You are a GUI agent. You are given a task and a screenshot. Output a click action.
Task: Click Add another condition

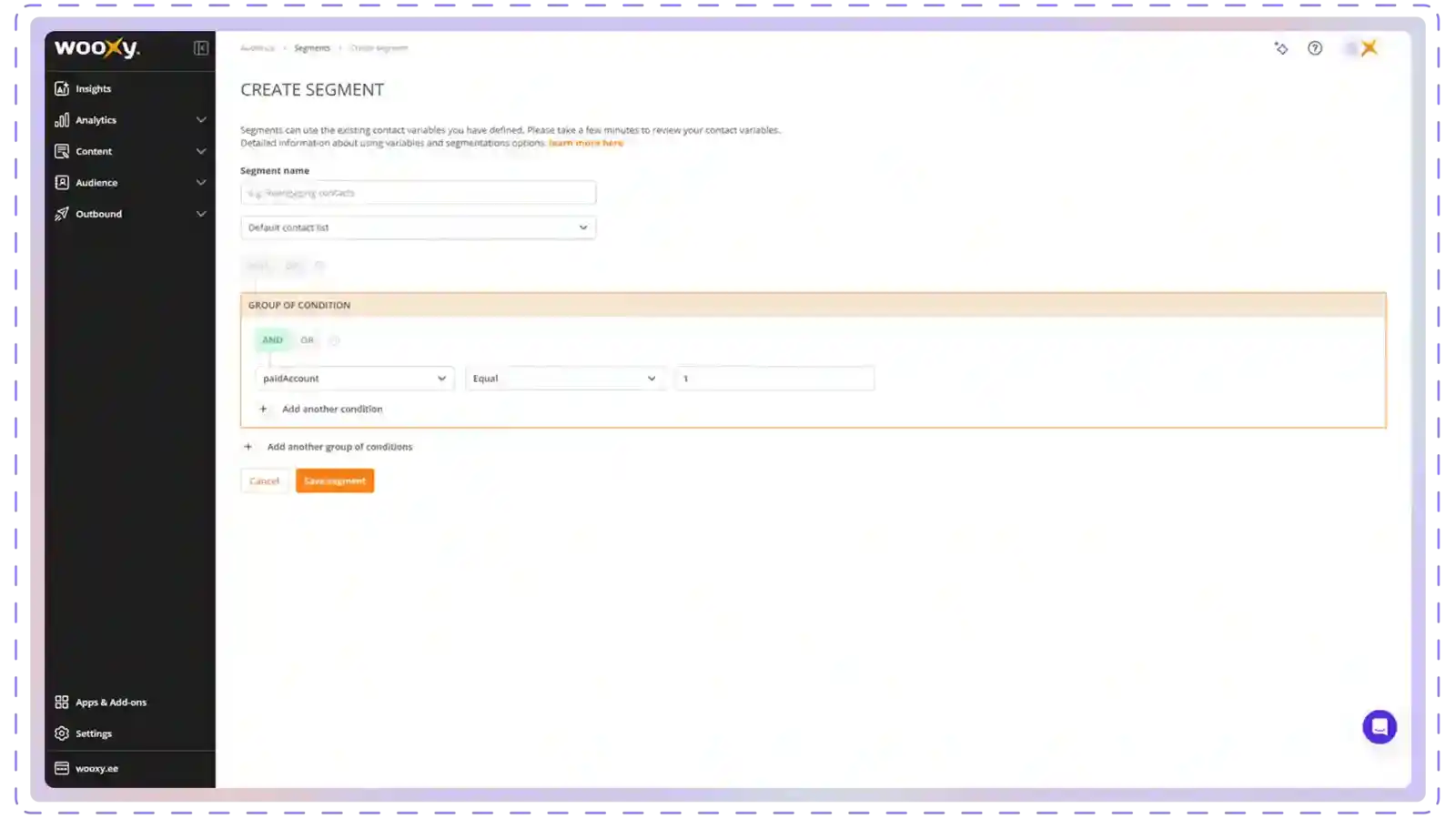(x=331, y=409)
